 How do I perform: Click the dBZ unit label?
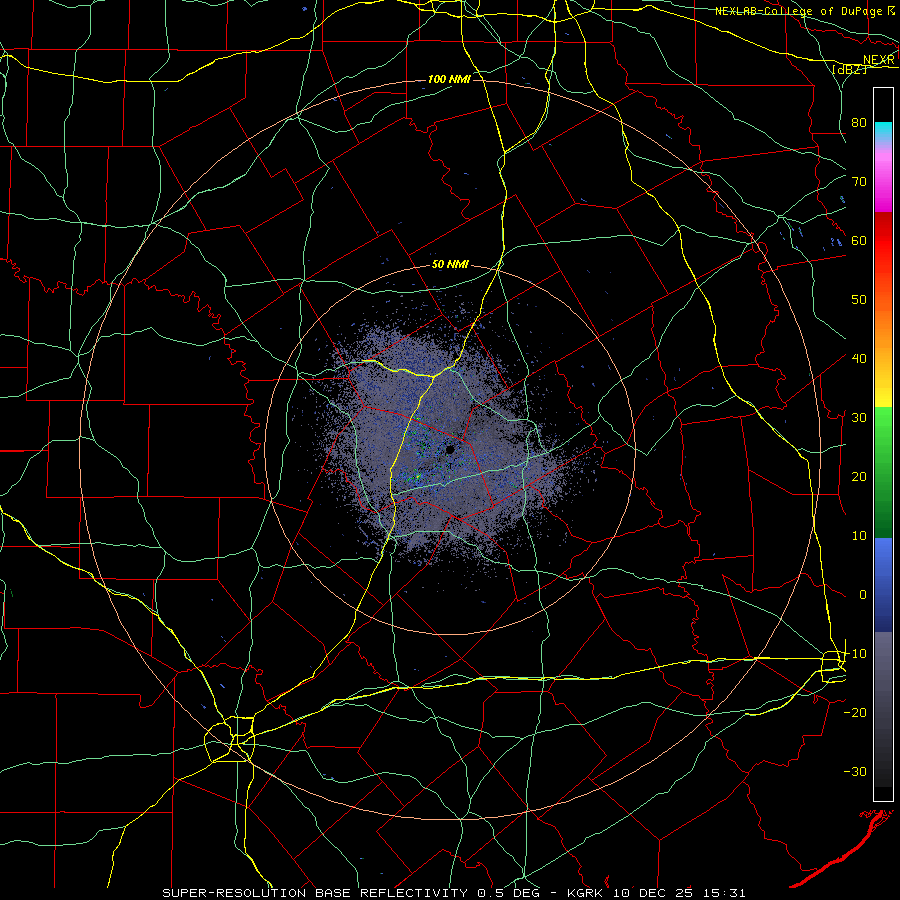[849, 69]
